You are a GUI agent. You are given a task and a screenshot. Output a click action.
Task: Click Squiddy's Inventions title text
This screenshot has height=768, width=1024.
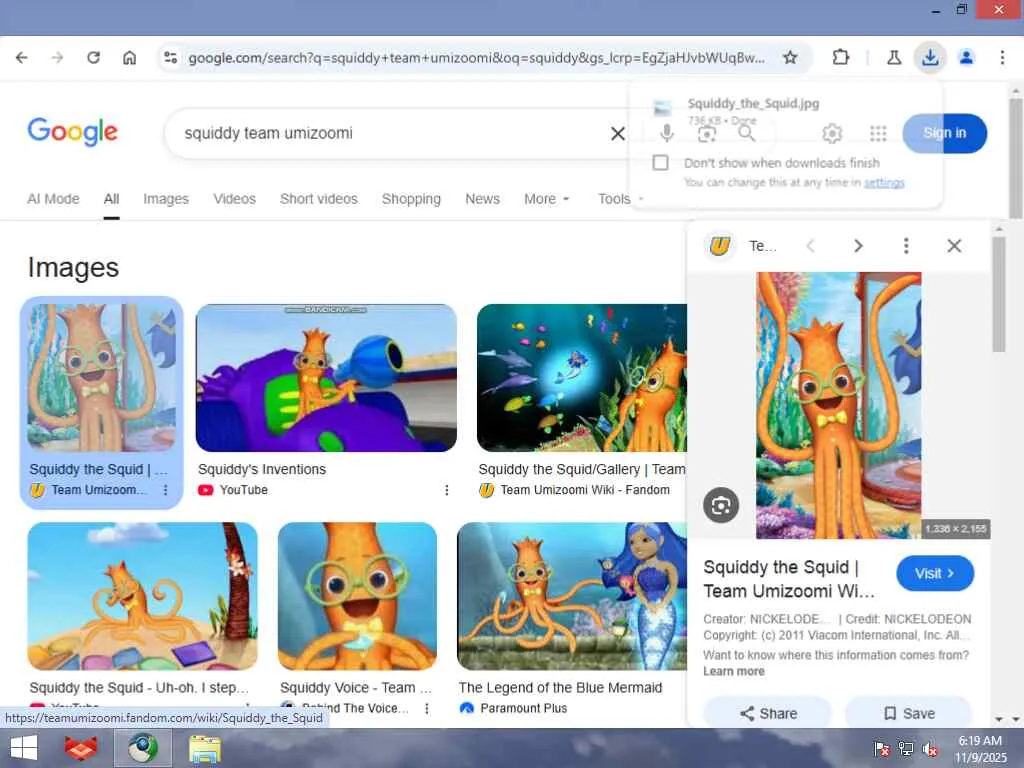pyautogui.click(x=262, y=469)
